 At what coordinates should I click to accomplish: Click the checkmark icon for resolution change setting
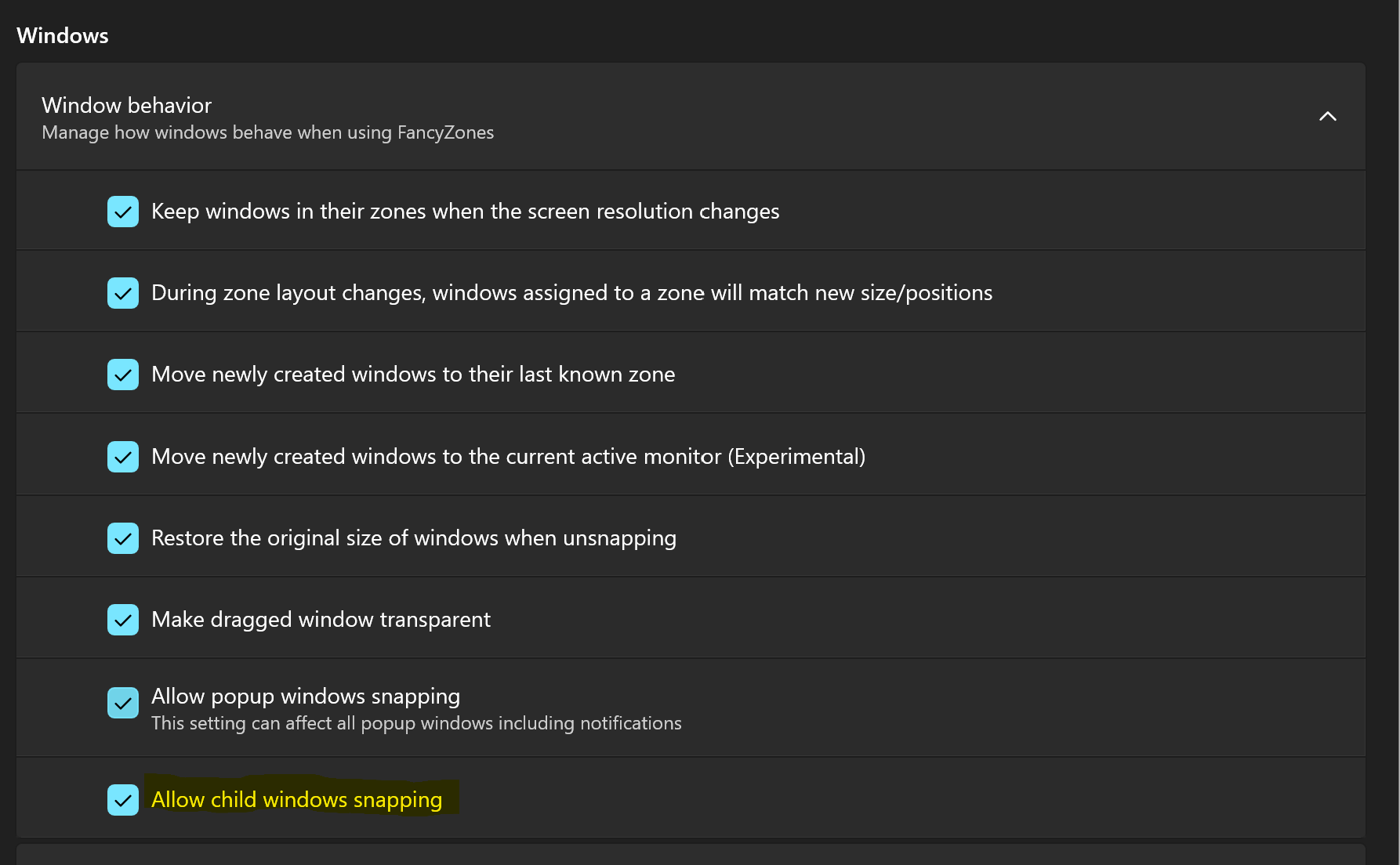(123, 211)
